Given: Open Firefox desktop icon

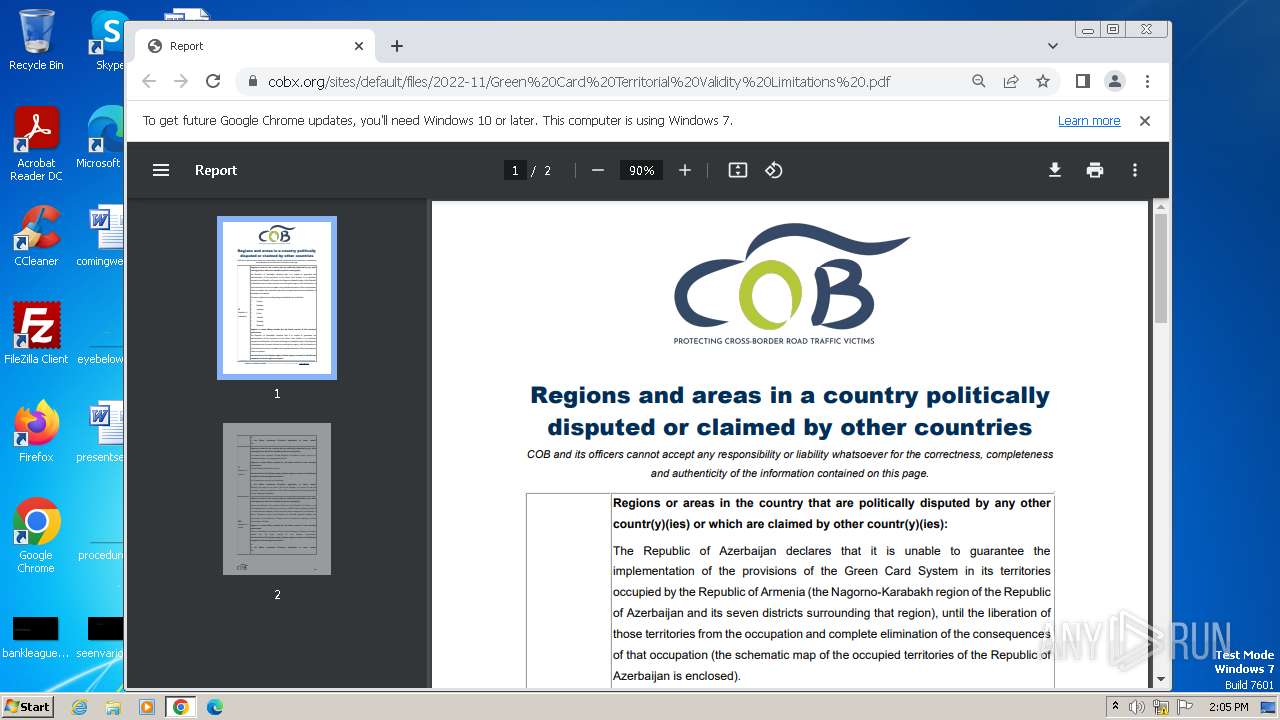Looking at the screenshot, I should 36,432.
